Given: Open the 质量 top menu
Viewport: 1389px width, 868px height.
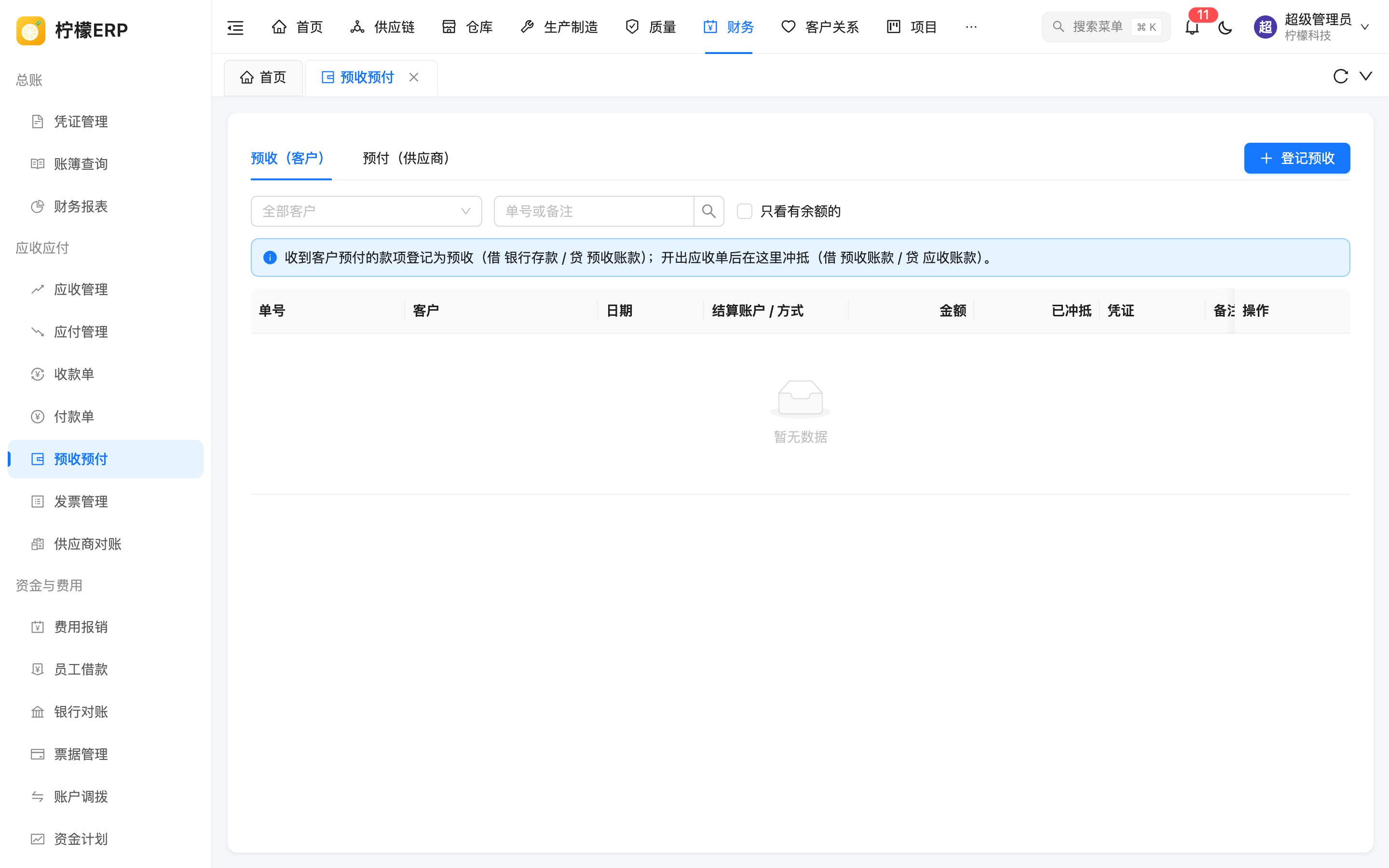Looking at the screenshot, I should point(650,27).
